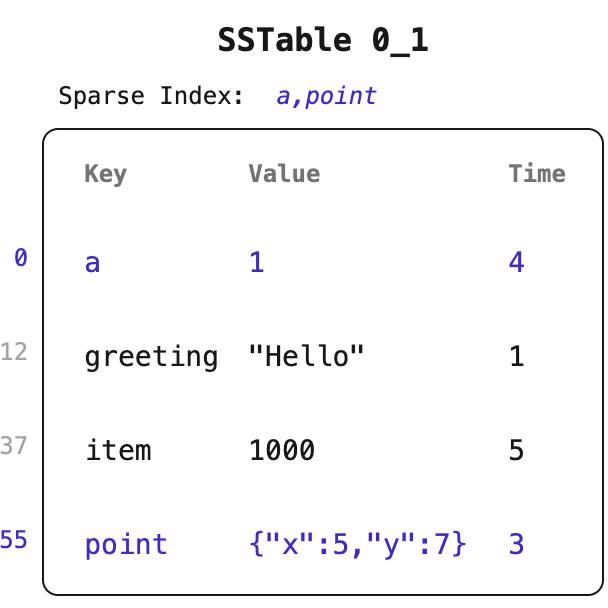Click time value 5 in item row
The height and width of the screenshot is (608, 608).
click(x=516, y=450)
